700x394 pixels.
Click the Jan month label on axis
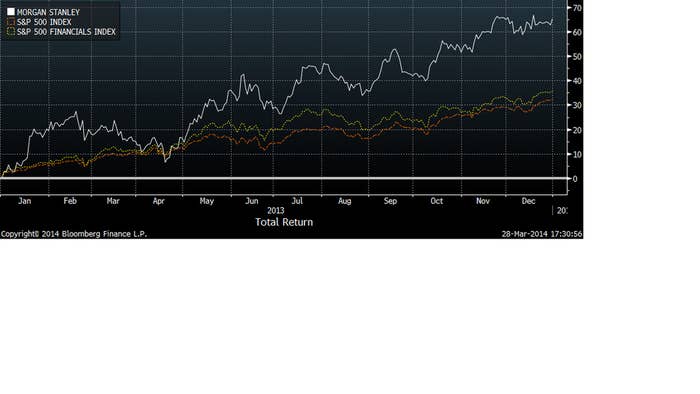tap(25, 201)
